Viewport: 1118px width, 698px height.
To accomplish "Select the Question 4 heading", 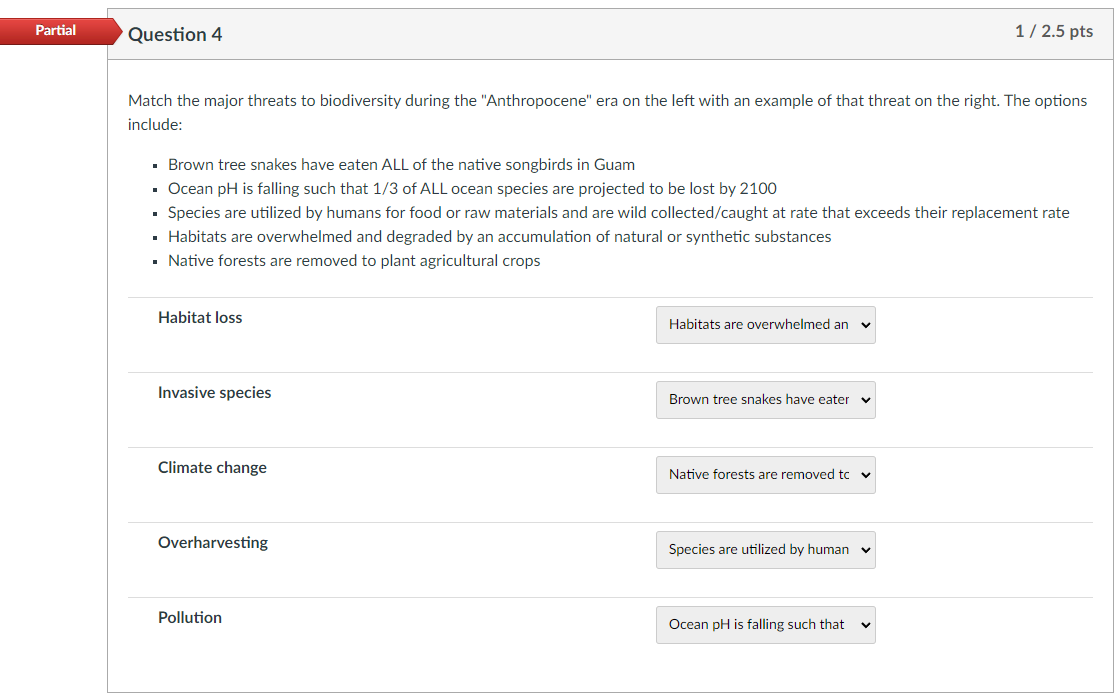I will click(x=175, y=34).
